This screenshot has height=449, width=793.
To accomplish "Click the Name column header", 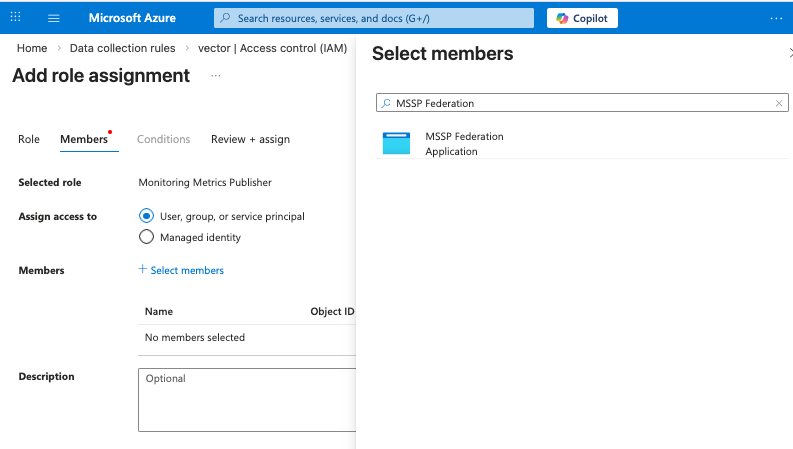I will click(159, 311).
